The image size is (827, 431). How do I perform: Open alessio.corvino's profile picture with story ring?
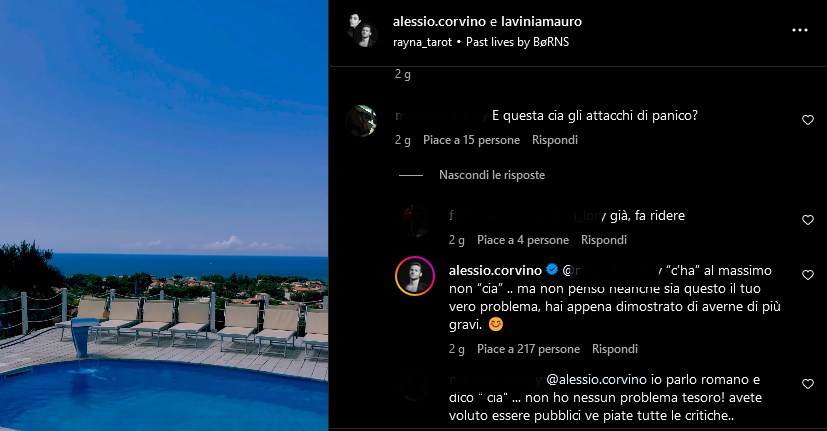pyautogui.click(x=415, y=276)
